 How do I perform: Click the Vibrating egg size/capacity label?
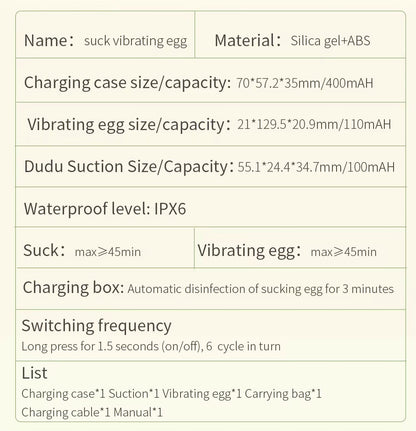tap(129, 125)
